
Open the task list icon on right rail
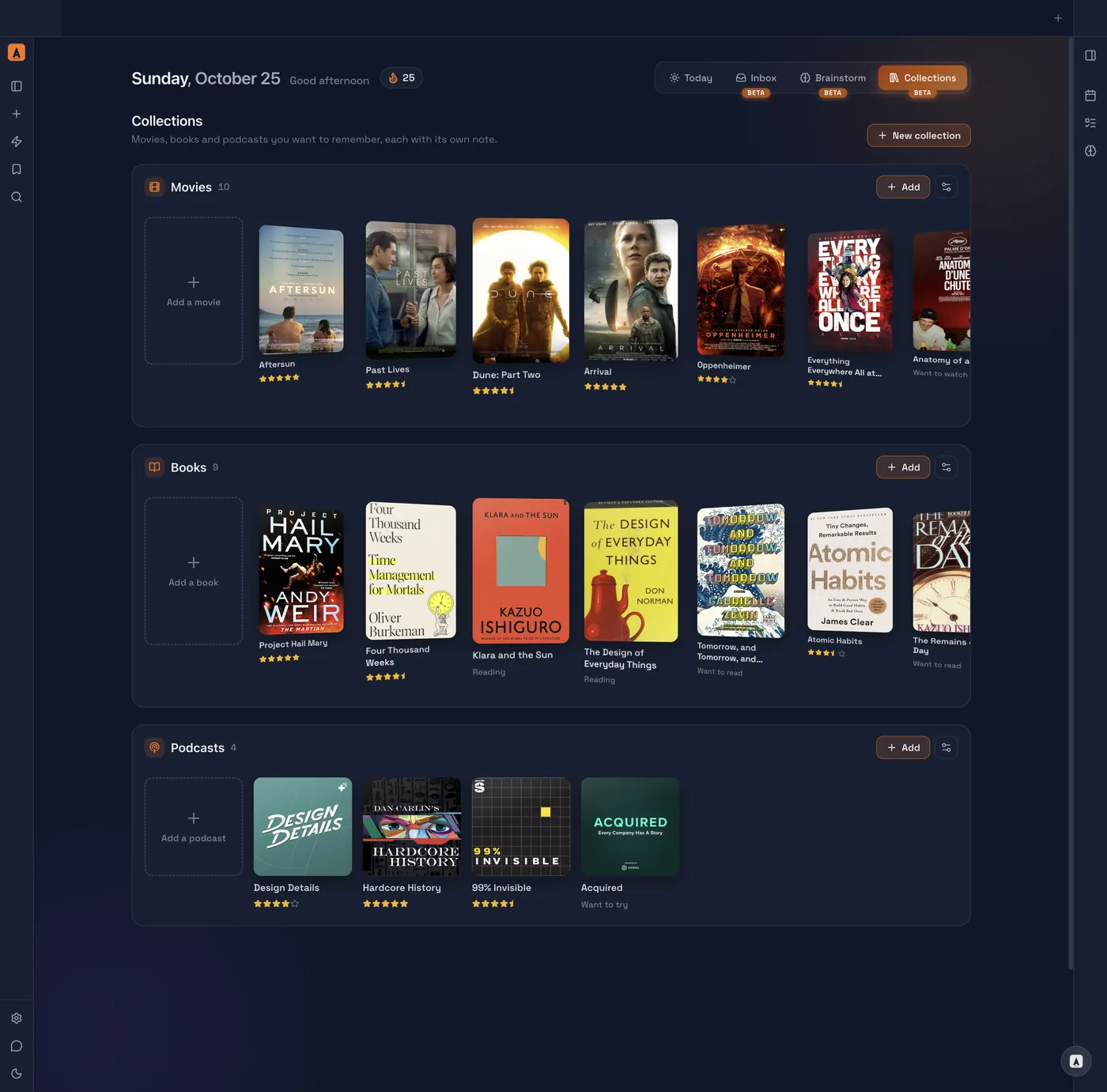pos(1090,123)
